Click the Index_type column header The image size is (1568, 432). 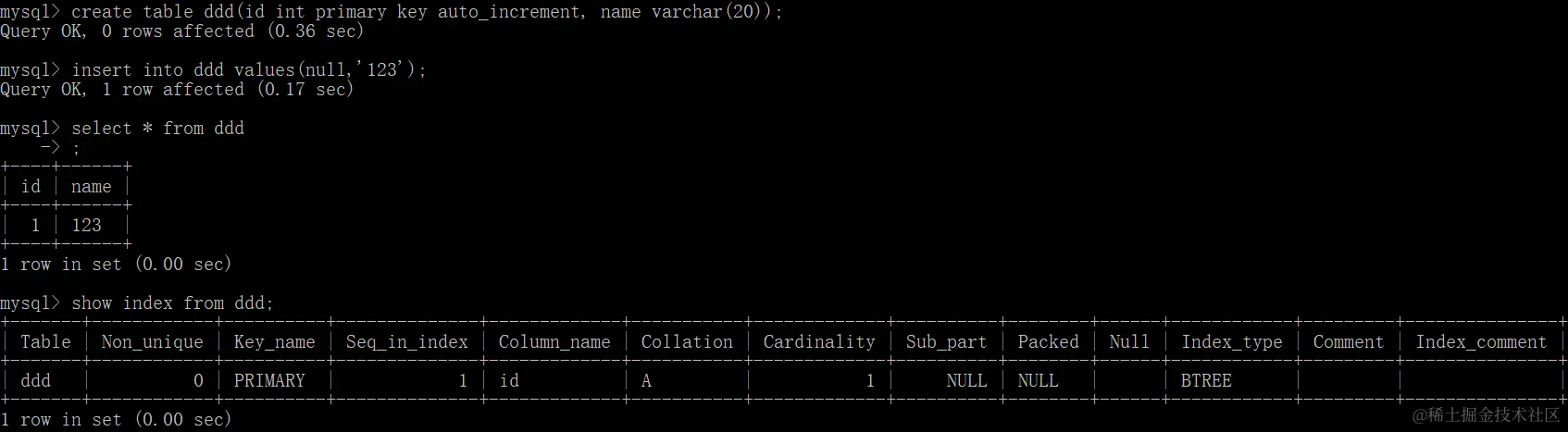click(1231, 341)
